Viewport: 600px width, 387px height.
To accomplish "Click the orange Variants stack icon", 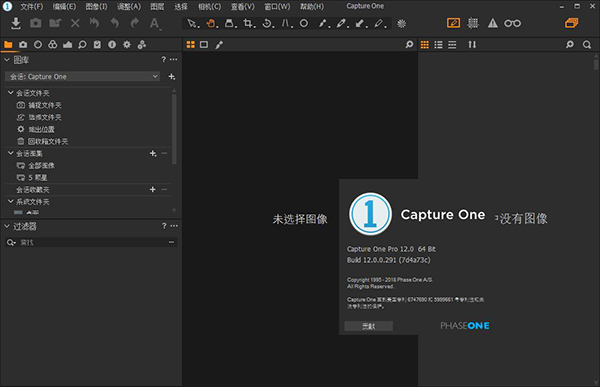I will tap(571, 23).
